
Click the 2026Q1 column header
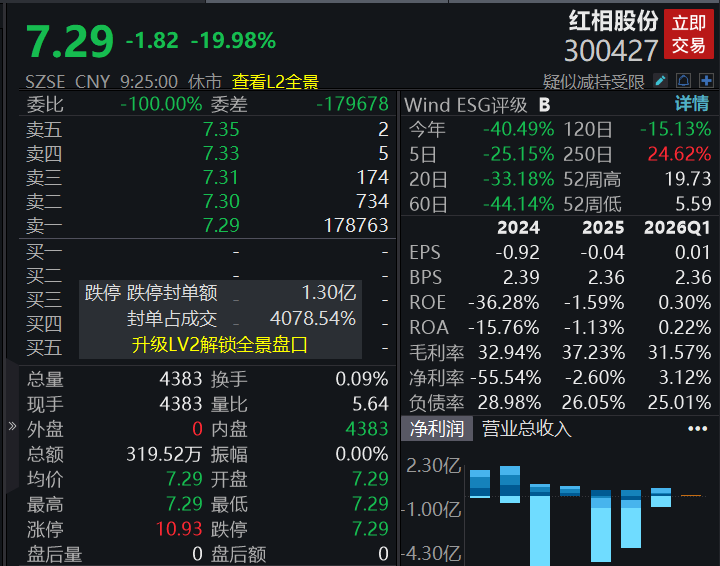click(677, 228)
